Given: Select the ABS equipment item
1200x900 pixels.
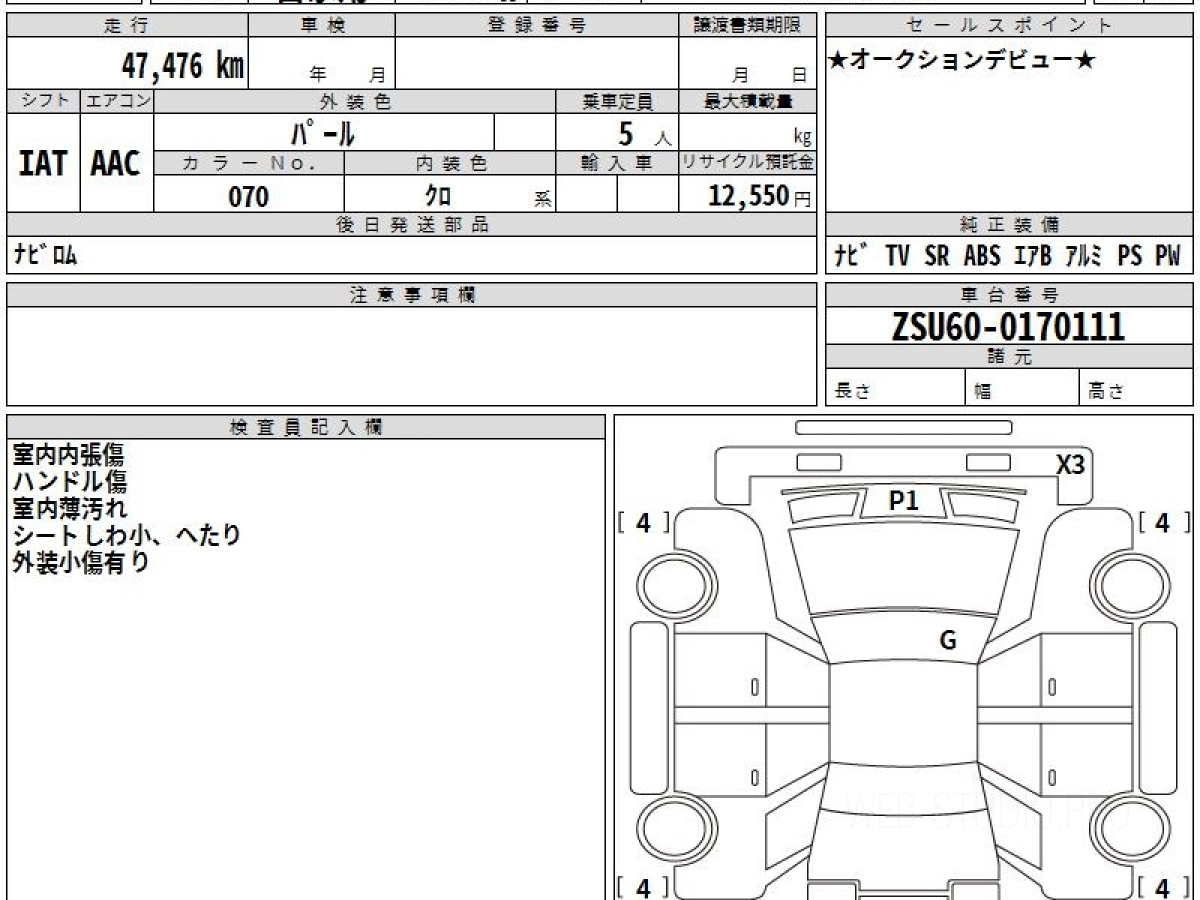Looking at the screenshot, I should 982,256.
